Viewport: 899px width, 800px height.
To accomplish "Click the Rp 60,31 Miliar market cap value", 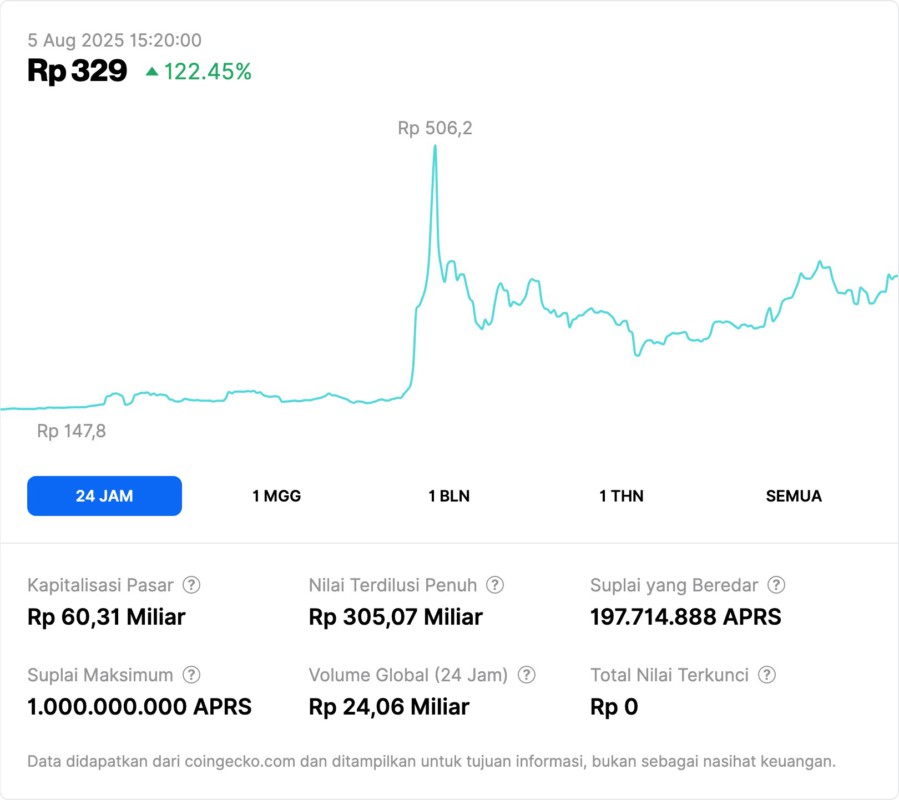I will (x=106, y=617).
